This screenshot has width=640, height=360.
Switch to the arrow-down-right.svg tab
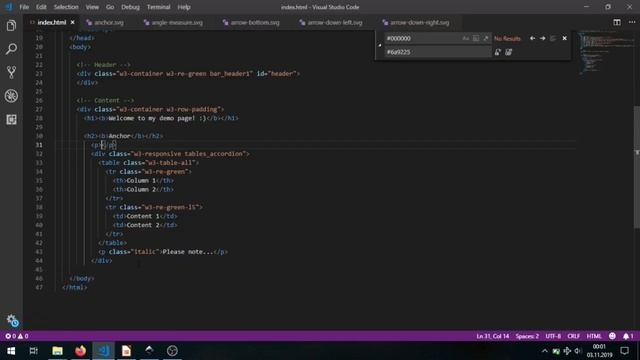pos(419,22)
